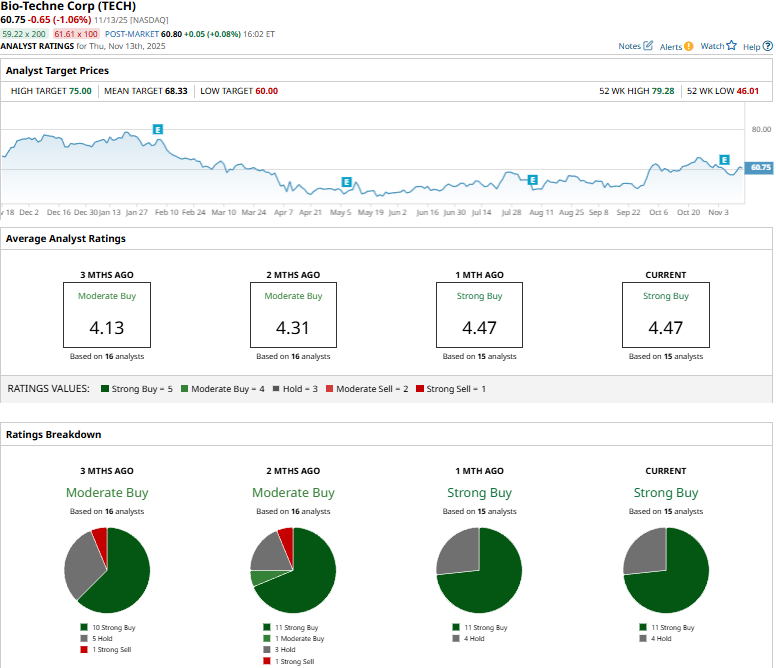The image size is (776, 668).
Task: Select the earnings marker near Aug 11
Action: point(533,181)
